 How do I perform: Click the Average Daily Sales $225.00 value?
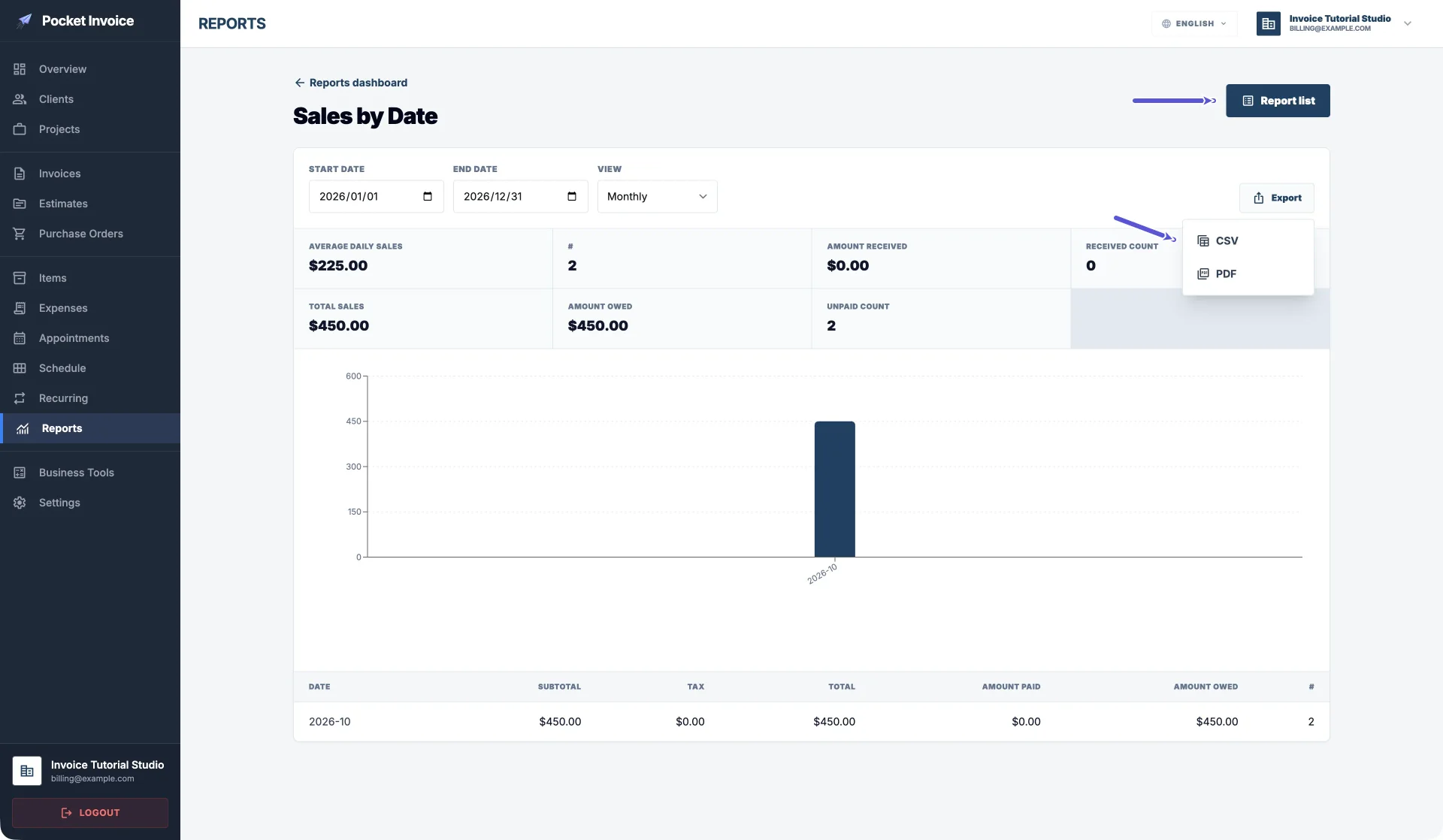[338, 266]
